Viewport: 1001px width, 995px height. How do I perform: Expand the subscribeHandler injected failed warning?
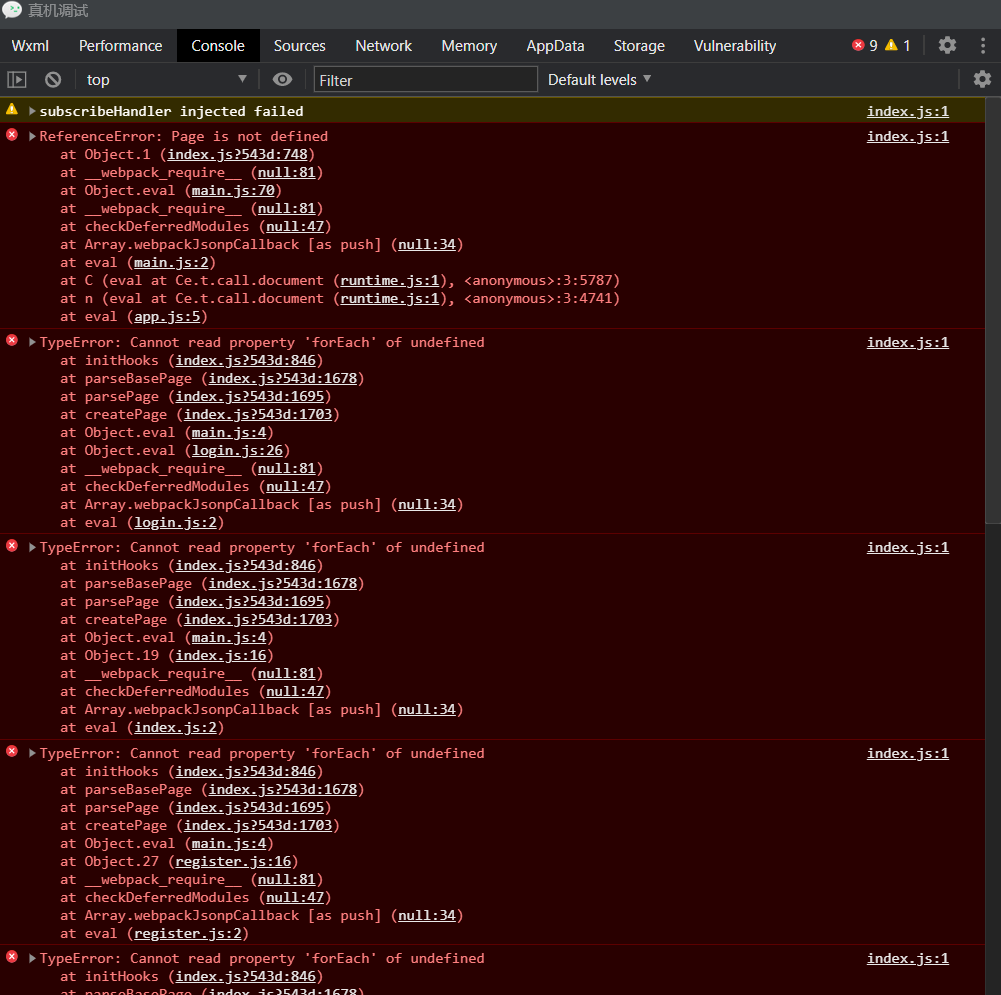click(31, 111)
